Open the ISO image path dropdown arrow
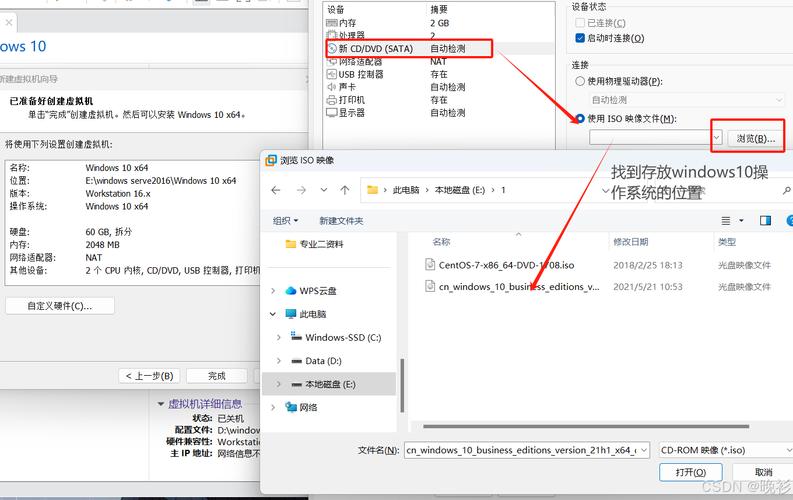This screenshot has width=793, height=500. point(717,138)
